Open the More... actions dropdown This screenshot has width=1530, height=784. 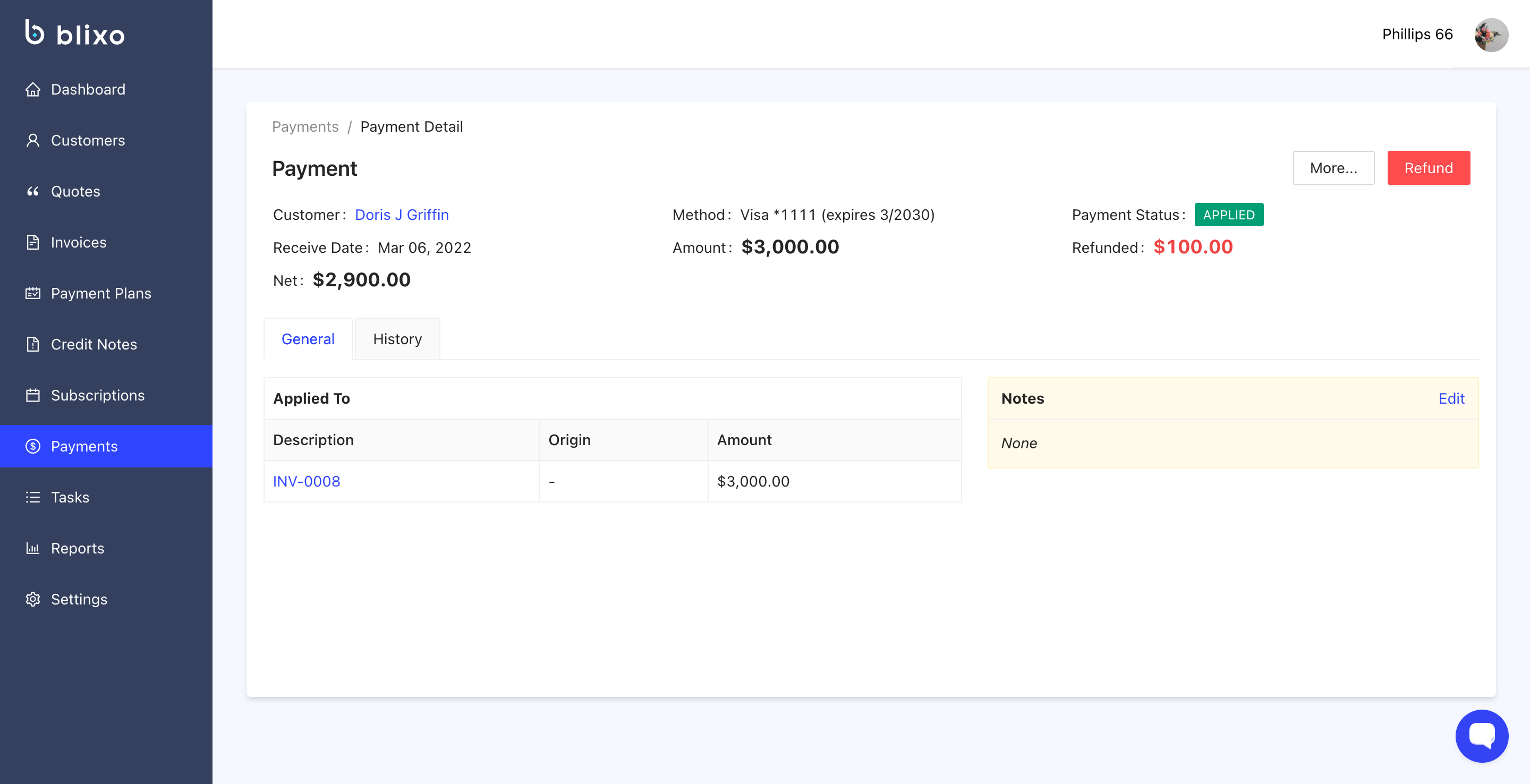[x=1333, y=168]
